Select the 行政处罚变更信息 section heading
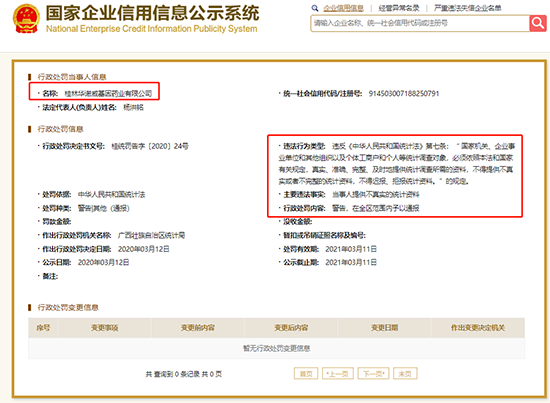The height and width of the screenshot is (403, 550). [x=68, y=308]
